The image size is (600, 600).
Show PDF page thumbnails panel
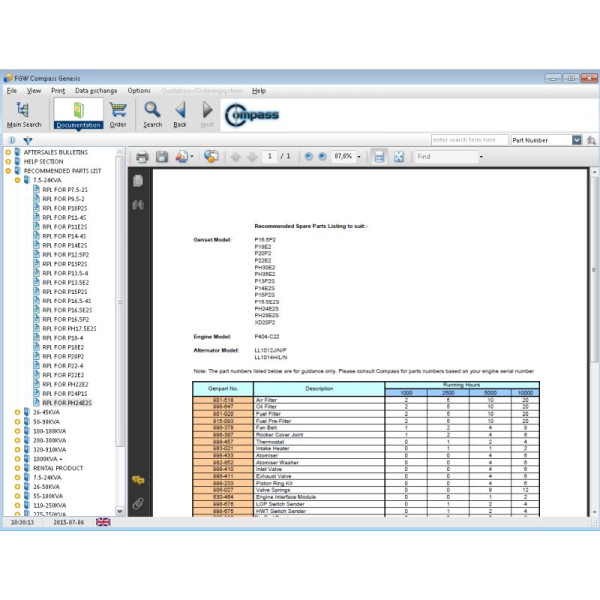click(x=138, y=181)
